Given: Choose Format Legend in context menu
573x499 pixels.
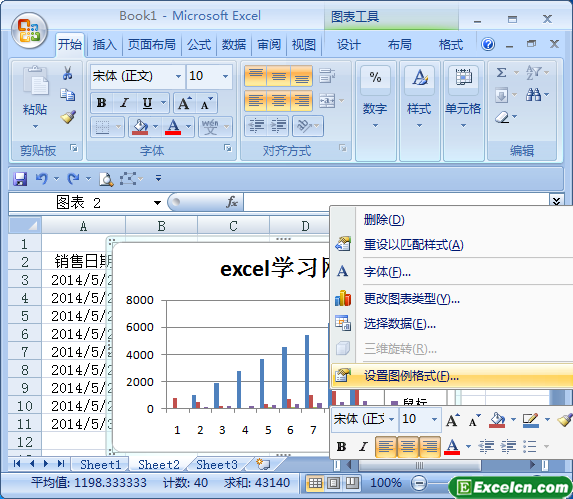Looking at the screenshot, I should (452, 376).
